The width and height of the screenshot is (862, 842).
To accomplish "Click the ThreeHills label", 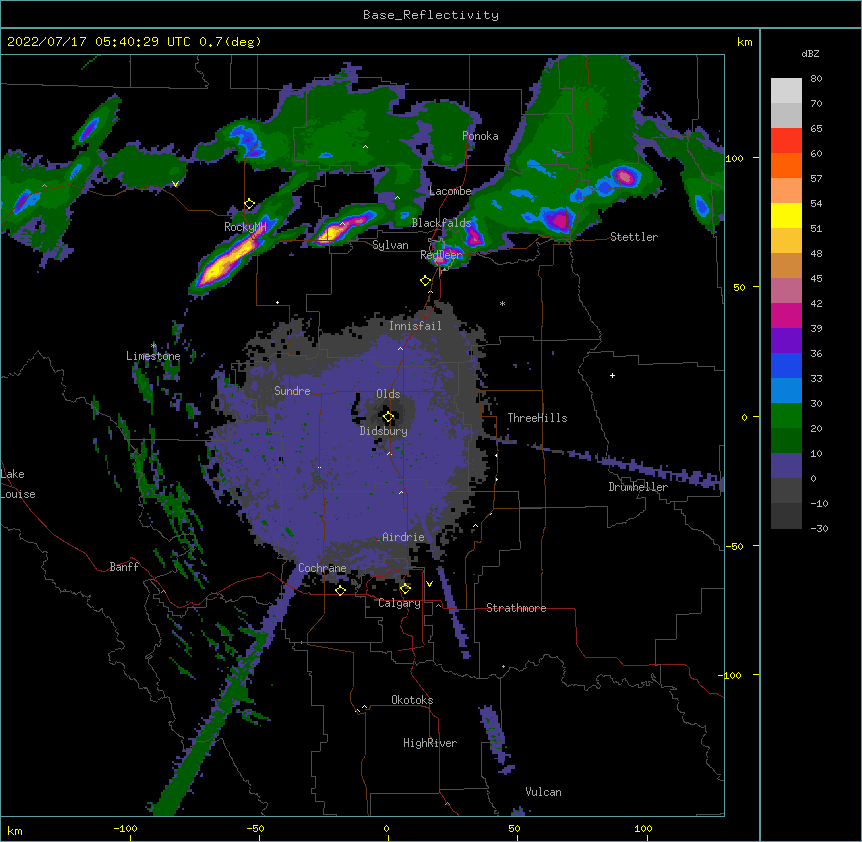I will tap(537, 418).
